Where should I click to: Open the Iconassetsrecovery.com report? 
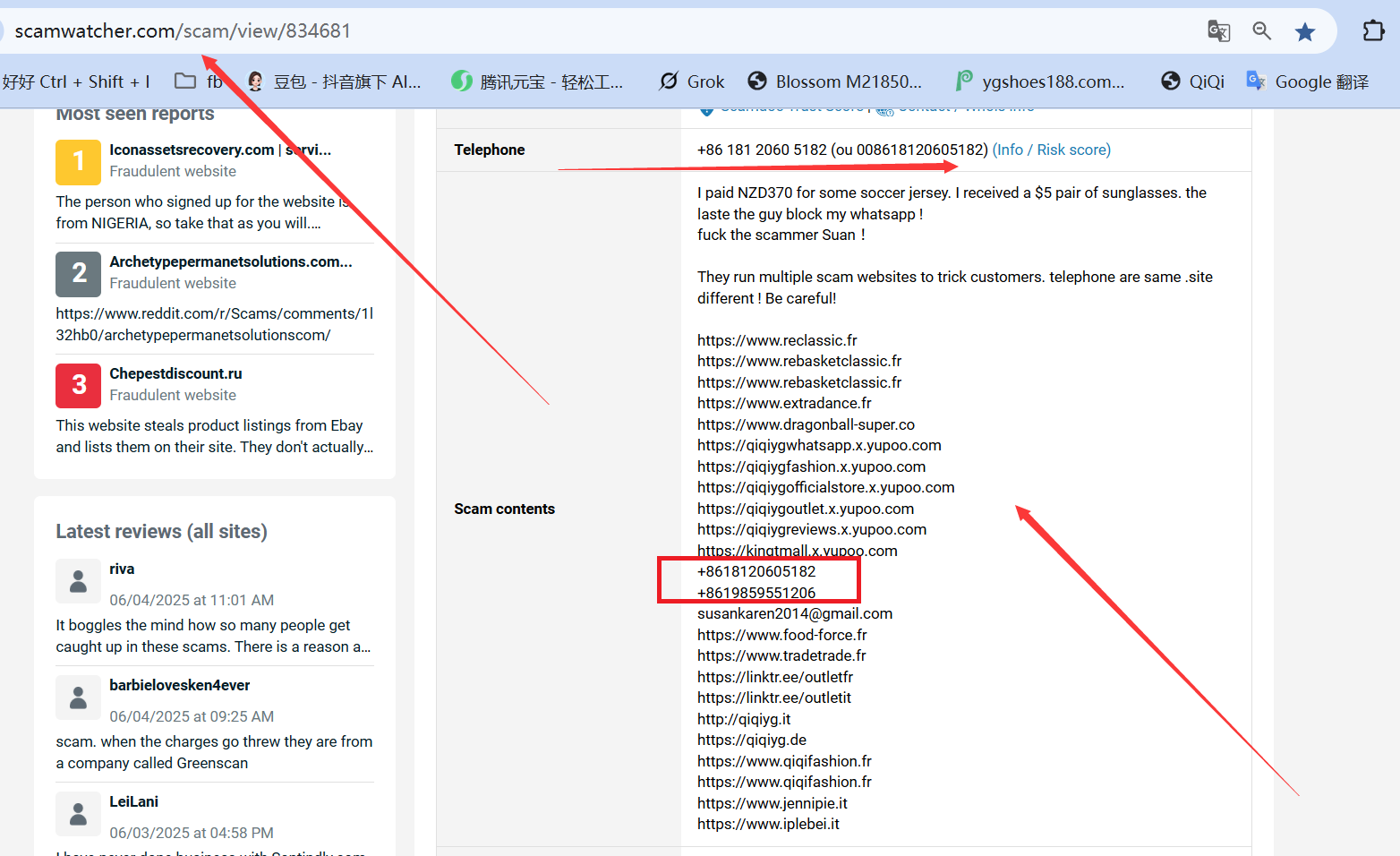[220, 150]
